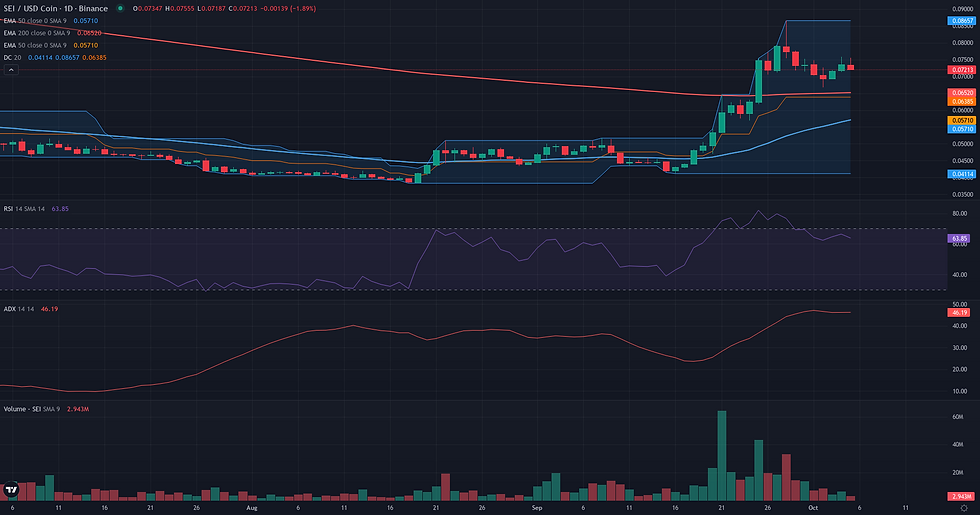980x515 pixels.
Task: Select the EMA 50 legend with orange value
Action: [51, 45]
